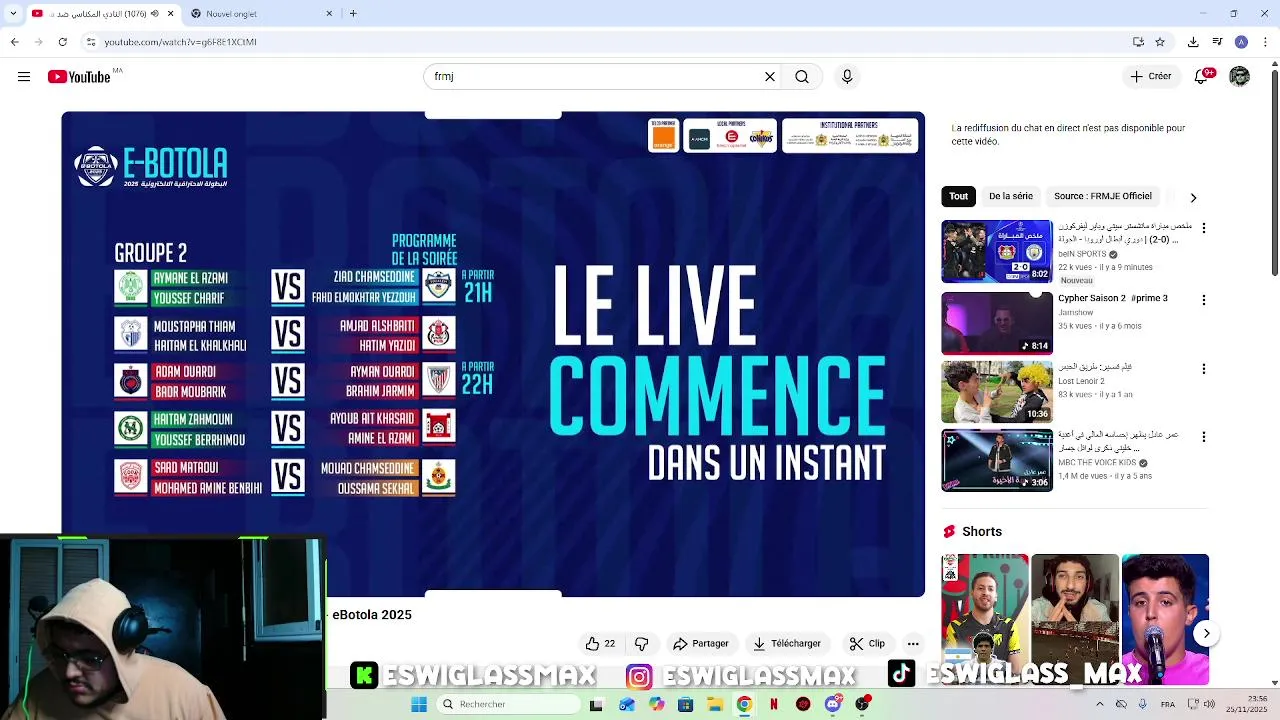The height and width of the screenshot is (720, 1280).
Task: Open Netflix from the taskbar
Action: [x=774, y=705]
